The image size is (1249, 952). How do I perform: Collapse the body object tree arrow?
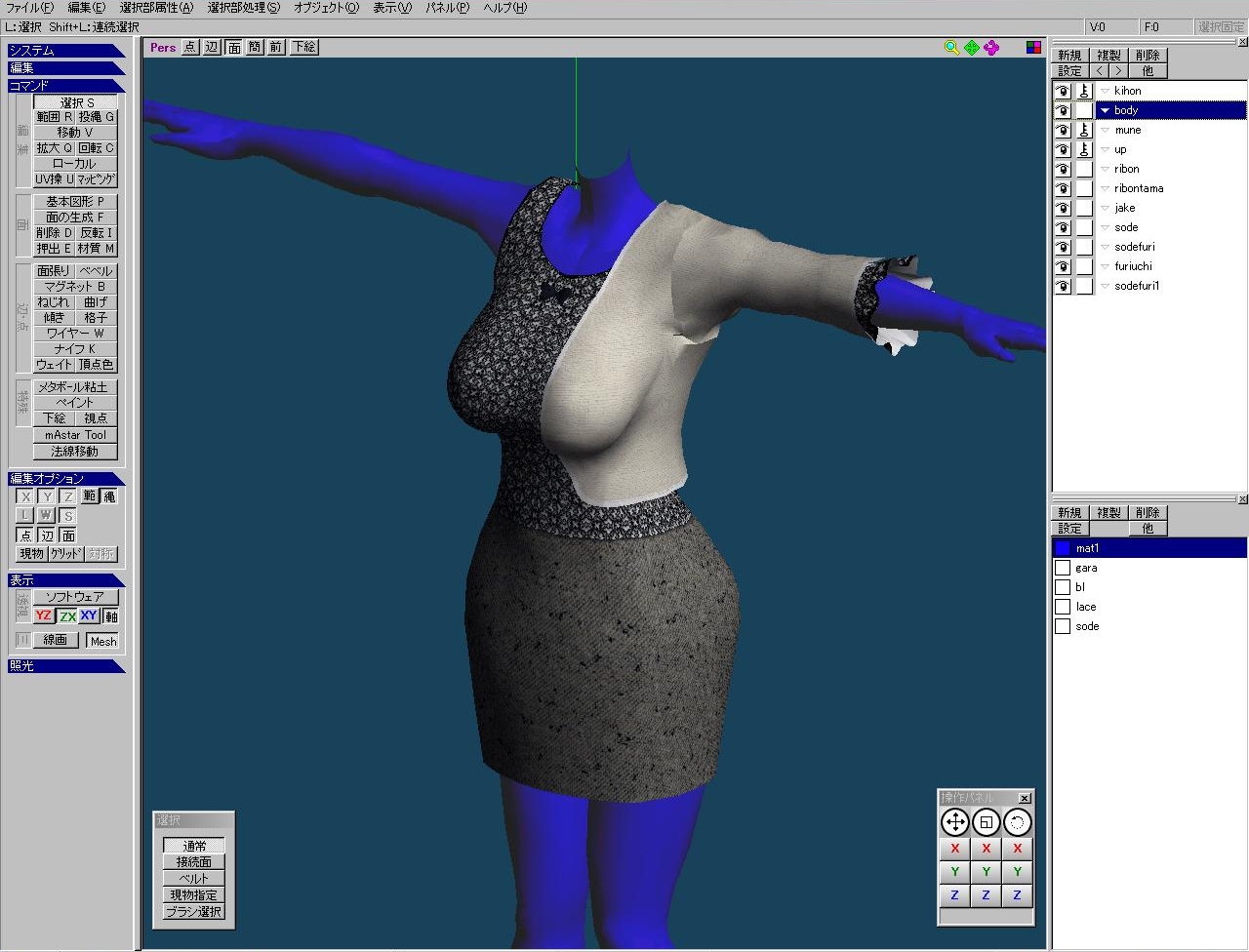click(x=1106, y=110)
